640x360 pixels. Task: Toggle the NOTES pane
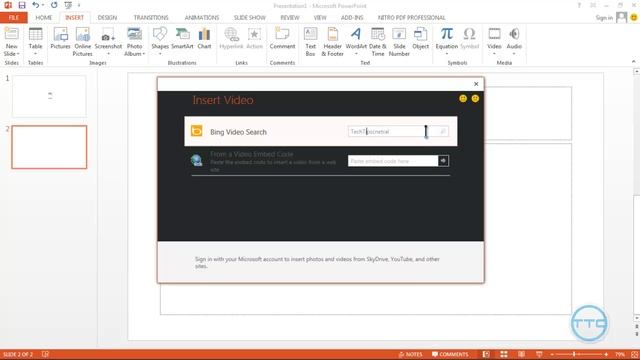coord(411,354)
